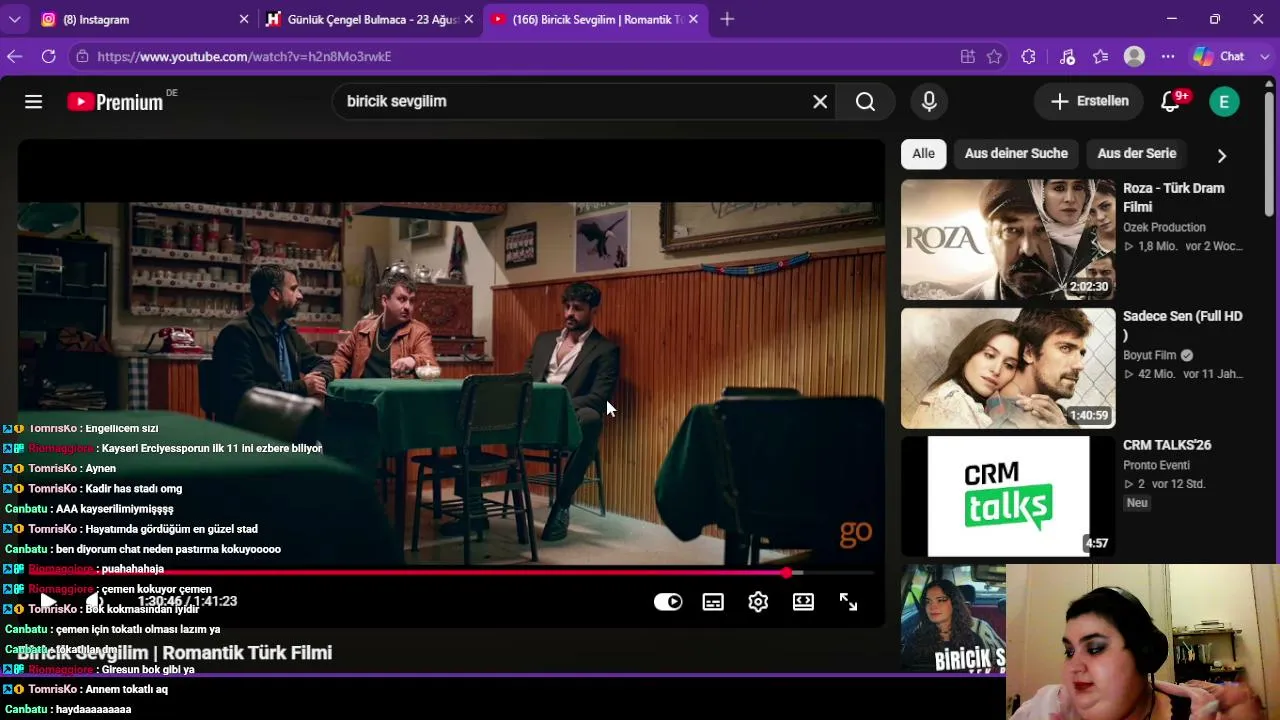
Task: Open the Sadece Sen video thumbnail
Action: coord(1008,368)
